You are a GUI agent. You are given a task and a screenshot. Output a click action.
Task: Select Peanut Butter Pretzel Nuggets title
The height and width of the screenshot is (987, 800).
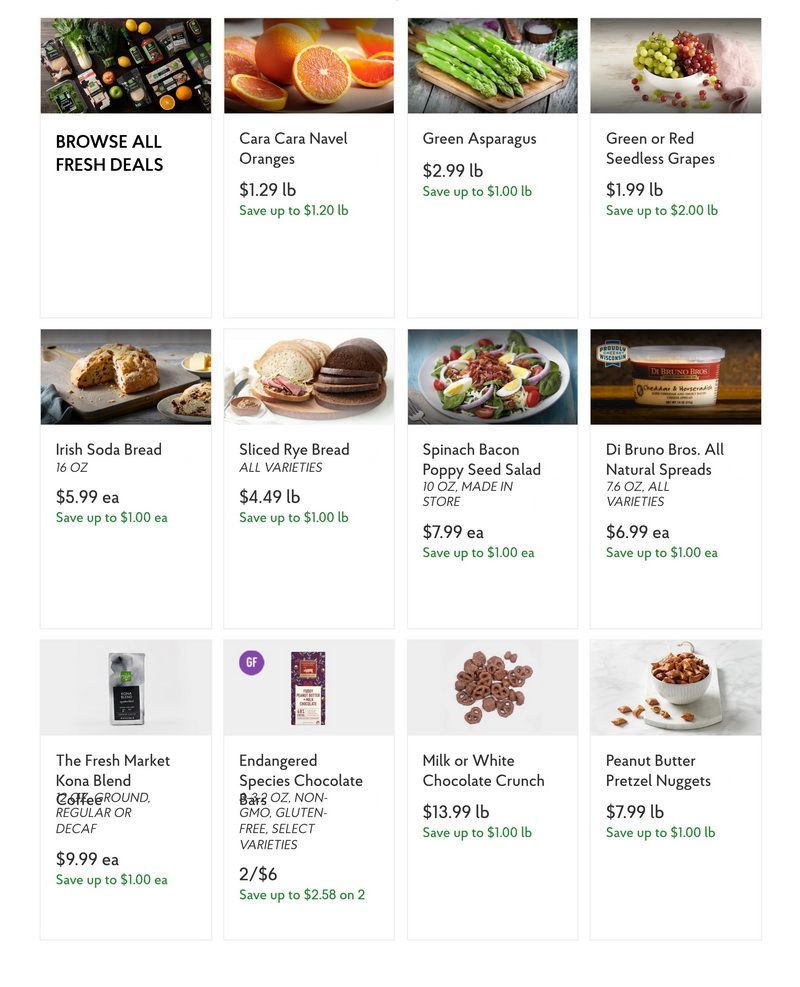point(658,770)
